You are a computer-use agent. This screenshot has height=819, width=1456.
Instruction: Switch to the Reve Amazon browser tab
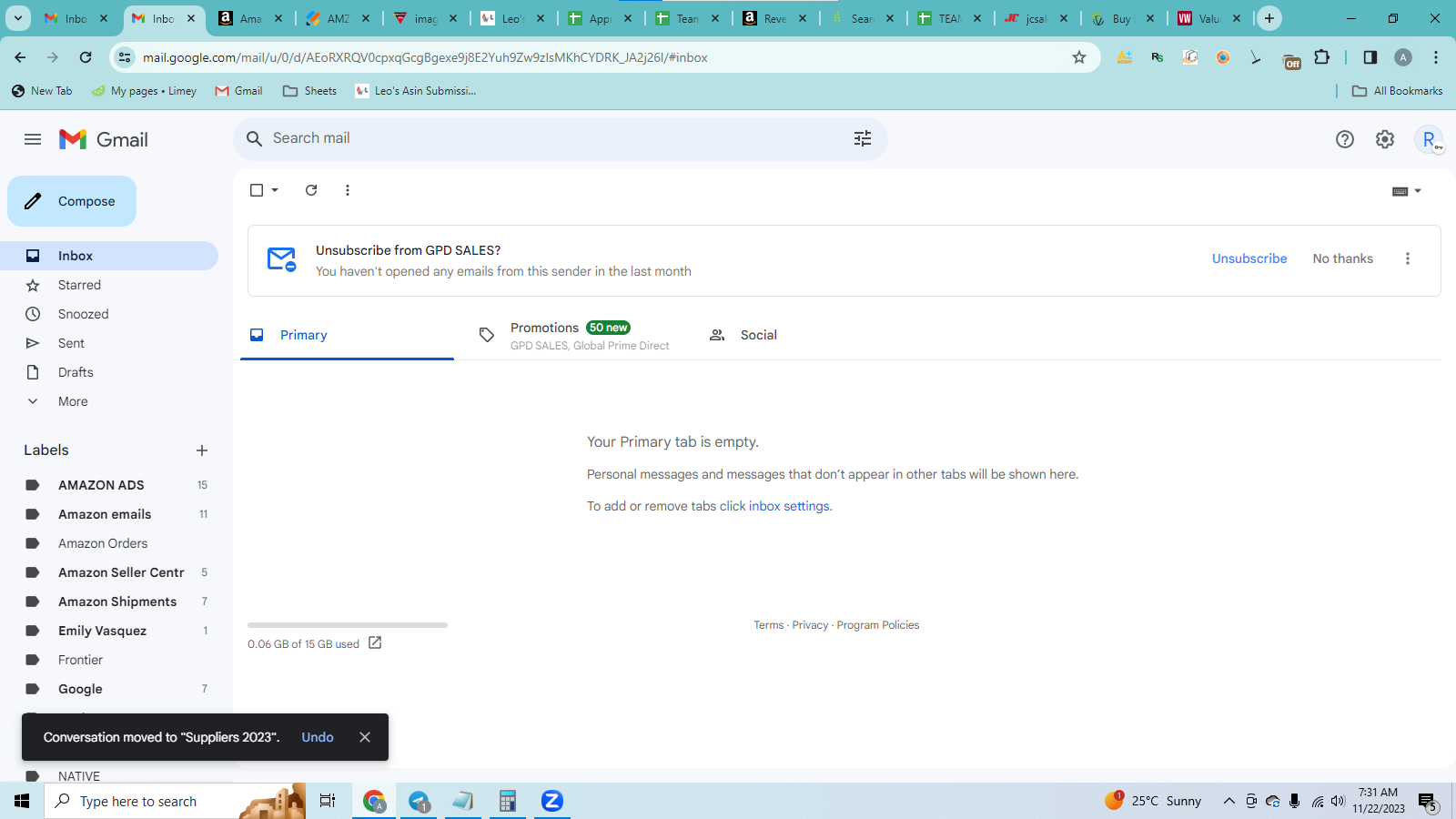tap(773, 18)
